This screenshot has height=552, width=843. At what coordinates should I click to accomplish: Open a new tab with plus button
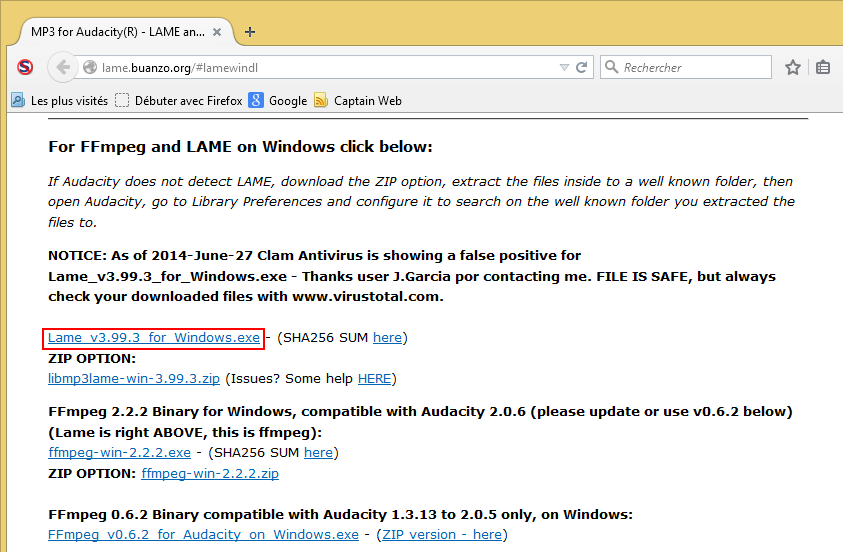[250, 31]
